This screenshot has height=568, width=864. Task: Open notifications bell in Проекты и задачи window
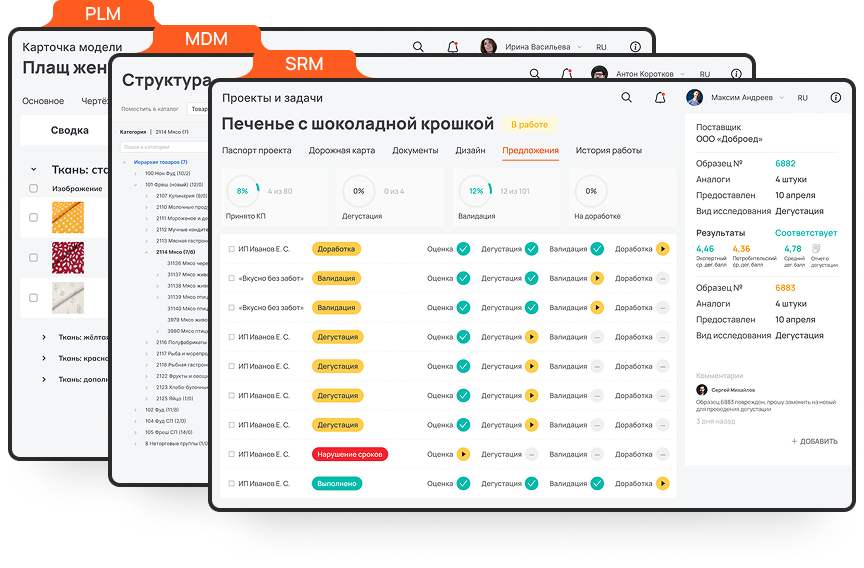pyautogui.click(x=659, y=98)
